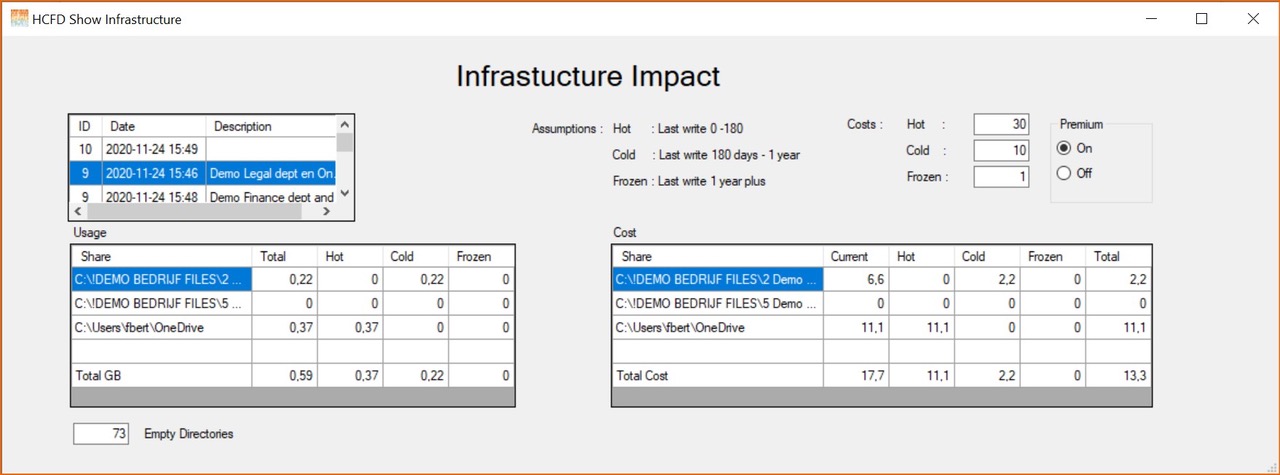Click the Hot cost input field

(x=1001, y=124)
